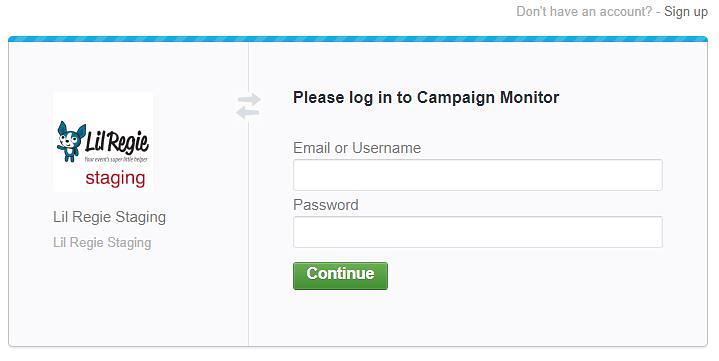Click the "Password" field label

coord(326,205)
